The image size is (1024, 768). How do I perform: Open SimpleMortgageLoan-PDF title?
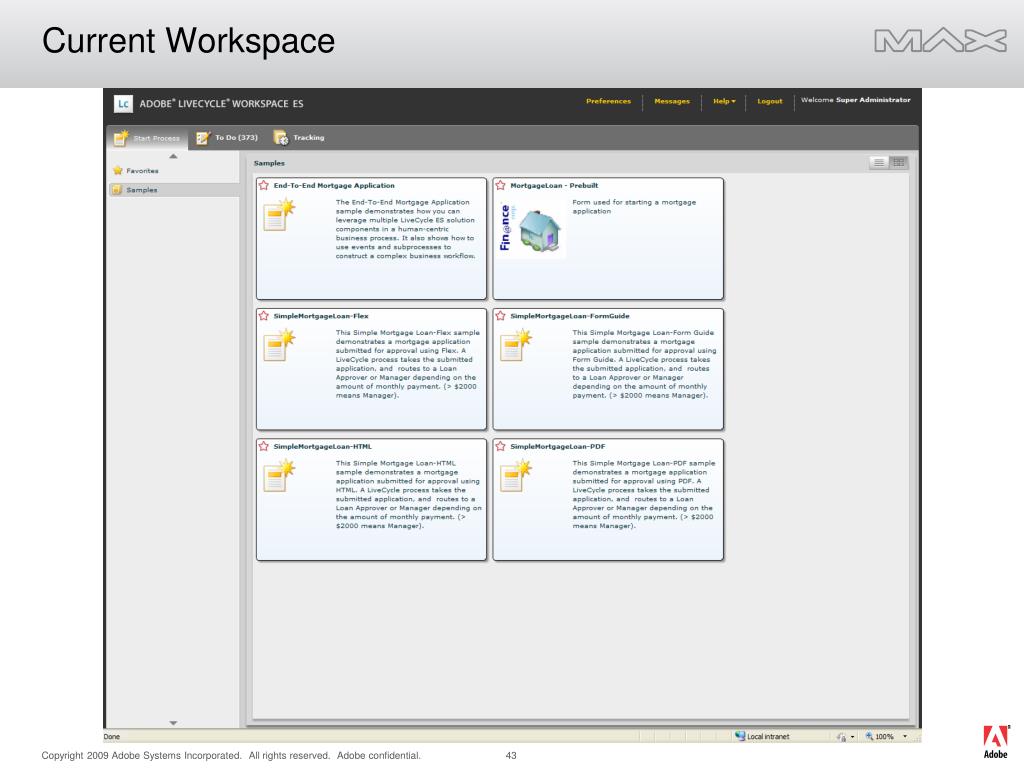(557, 447)
